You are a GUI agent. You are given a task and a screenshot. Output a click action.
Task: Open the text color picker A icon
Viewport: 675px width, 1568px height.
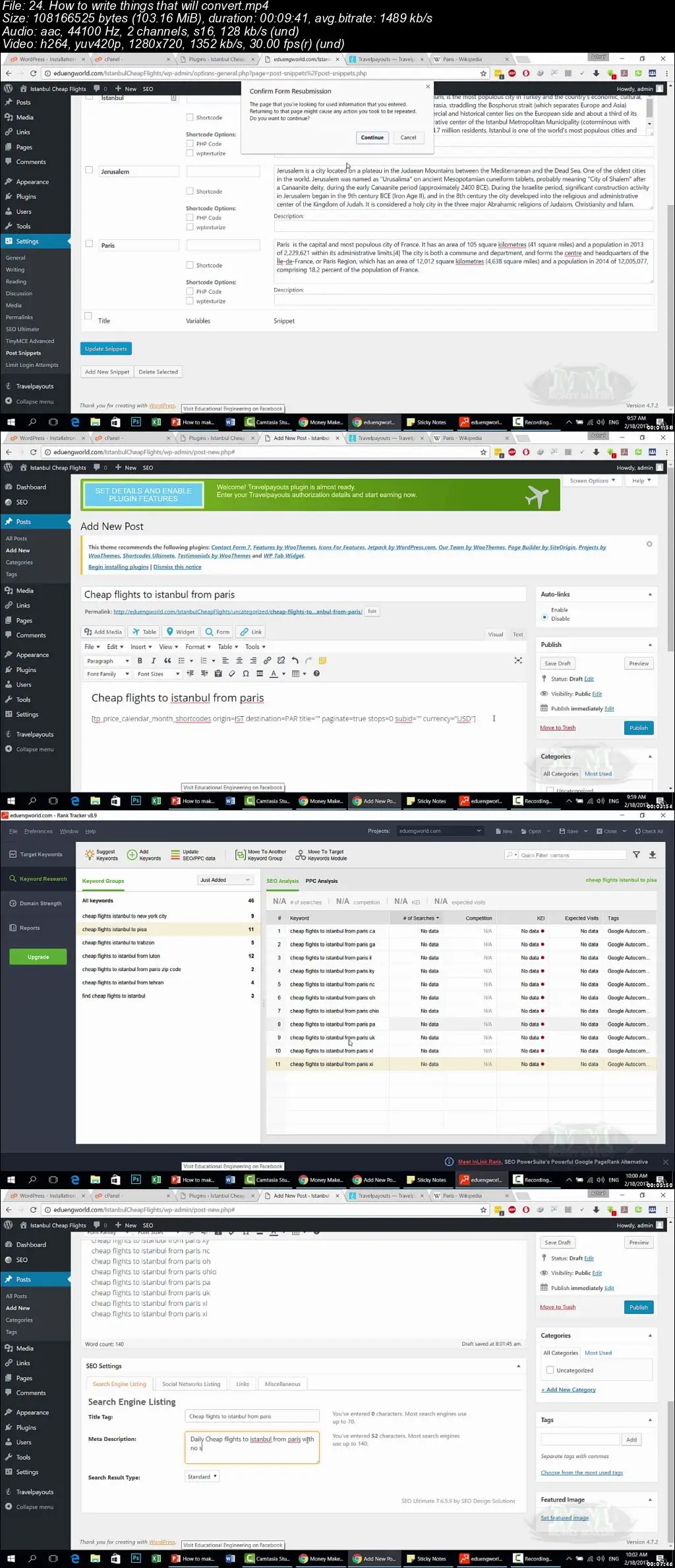274,674
